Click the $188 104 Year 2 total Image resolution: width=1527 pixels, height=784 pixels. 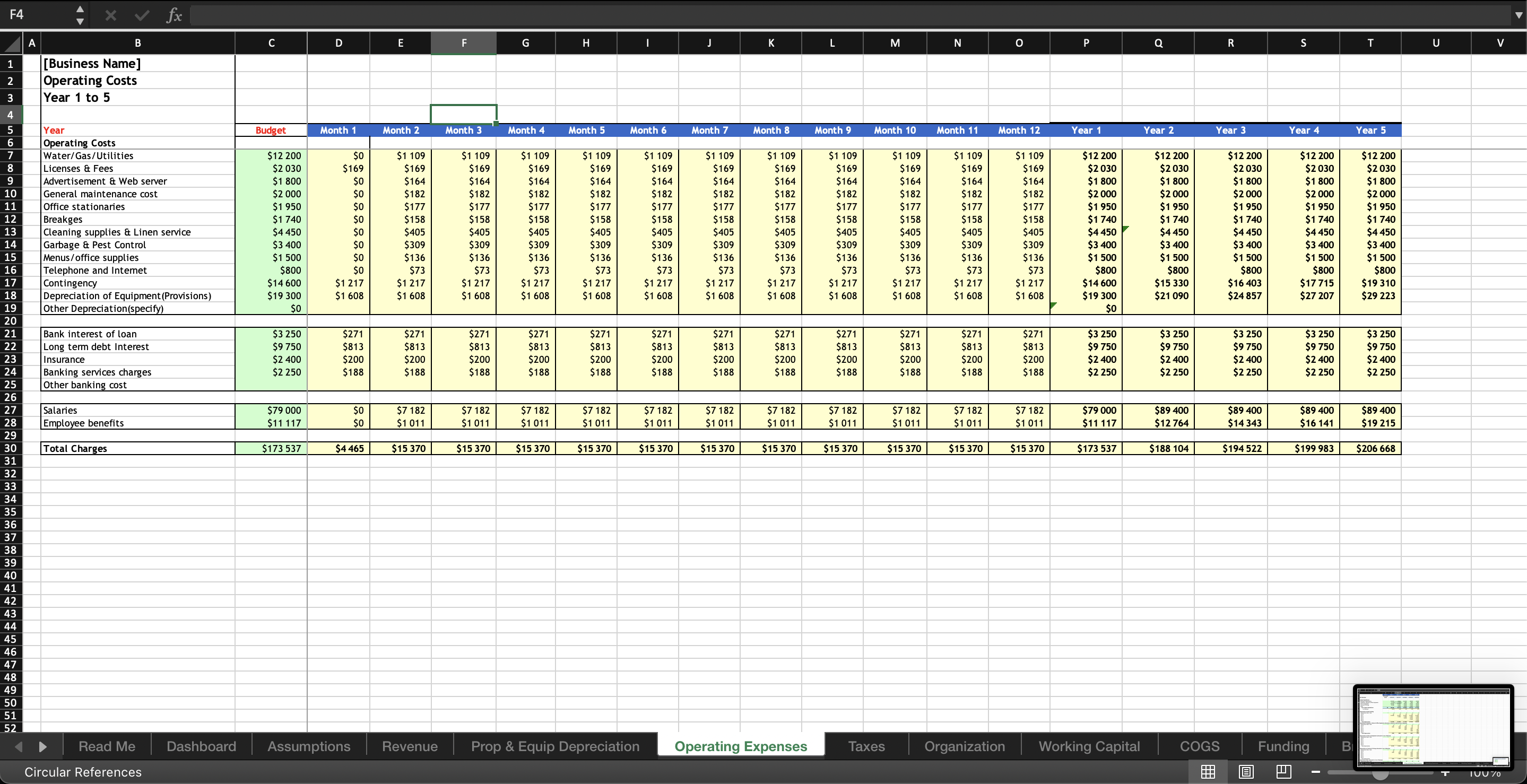[x=1158, y=448]
